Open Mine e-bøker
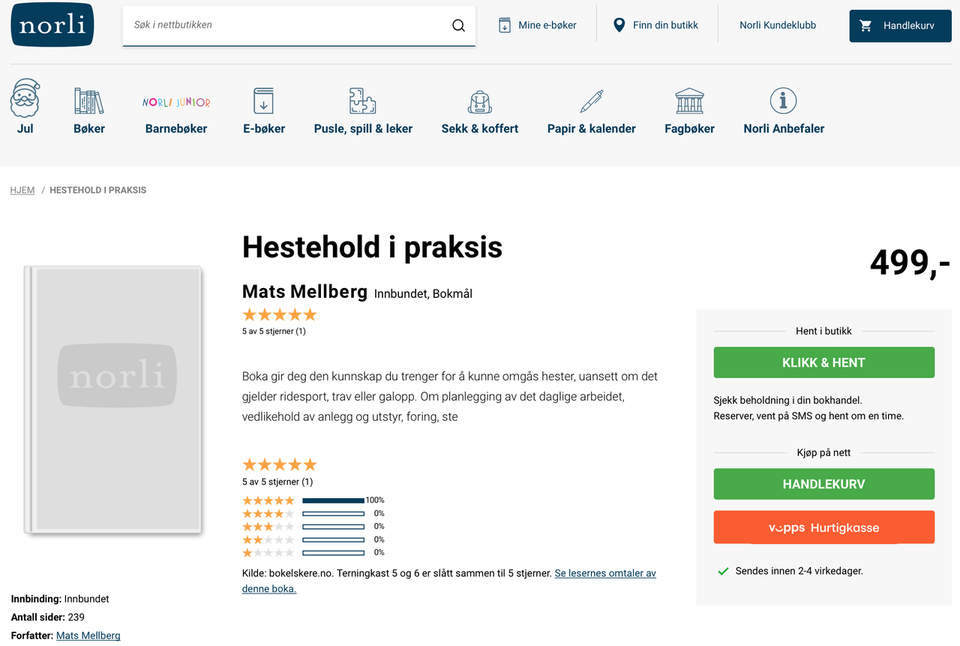The image size is (960, 646). (537, 25)
